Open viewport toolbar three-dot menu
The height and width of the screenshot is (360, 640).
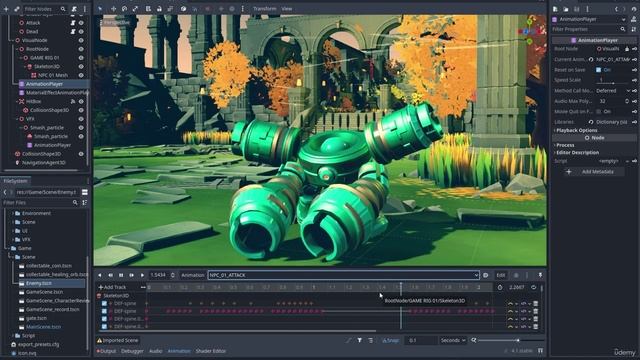tap(242, 9)
